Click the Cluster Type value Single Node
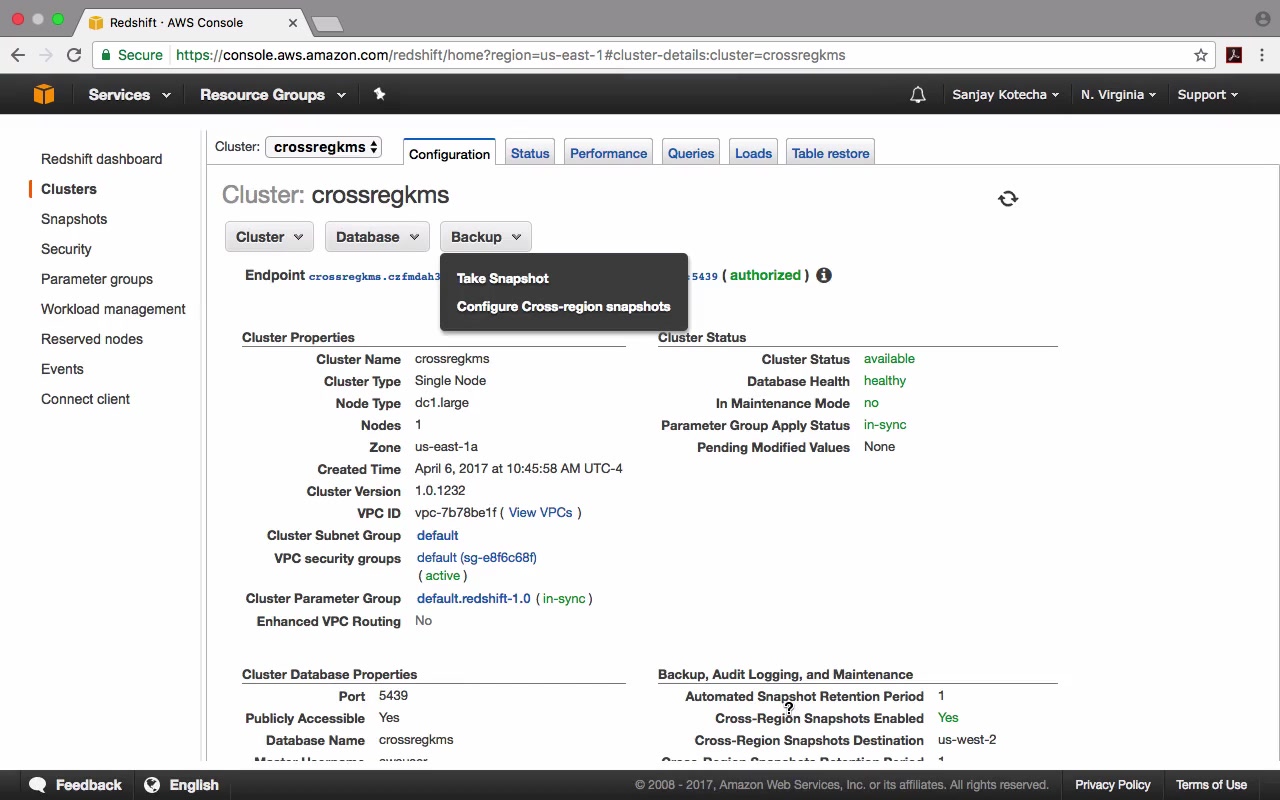Screen dimensions: 1280x800 tap(450, 381)
